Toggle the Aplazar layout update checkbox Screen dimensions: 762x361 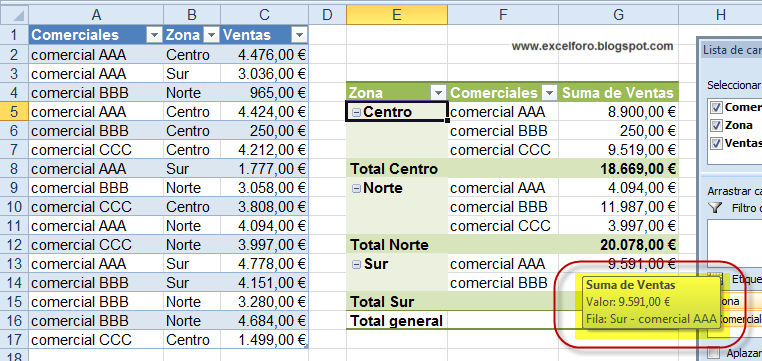pyautogui.click(x=713, y=353)
